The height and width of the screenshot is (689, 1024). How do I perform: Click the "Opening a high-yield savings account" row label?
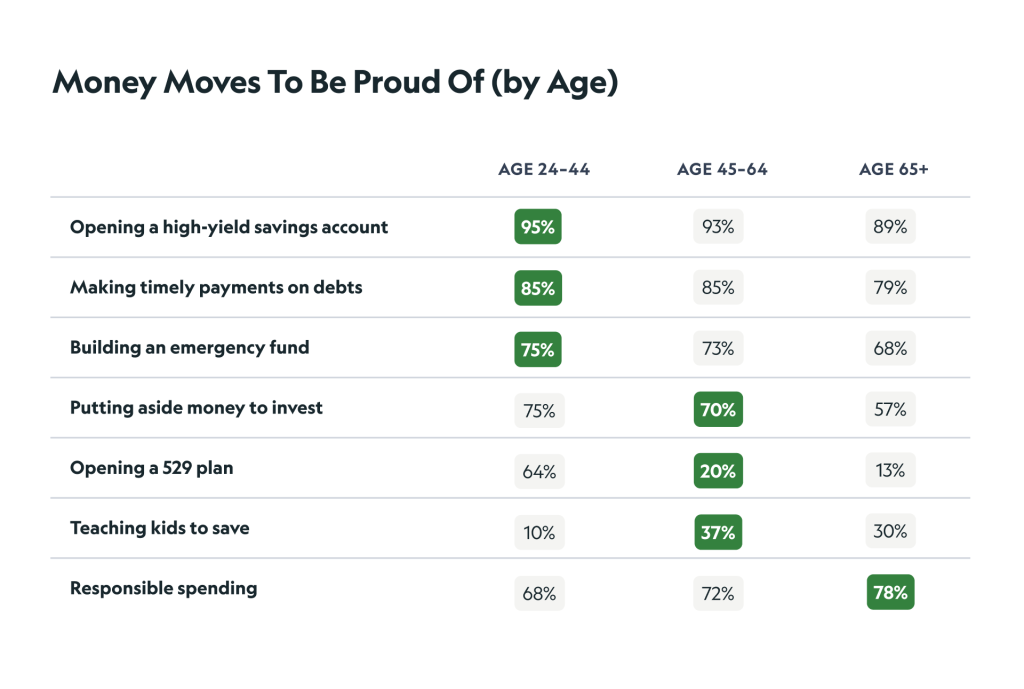point(229,227)
